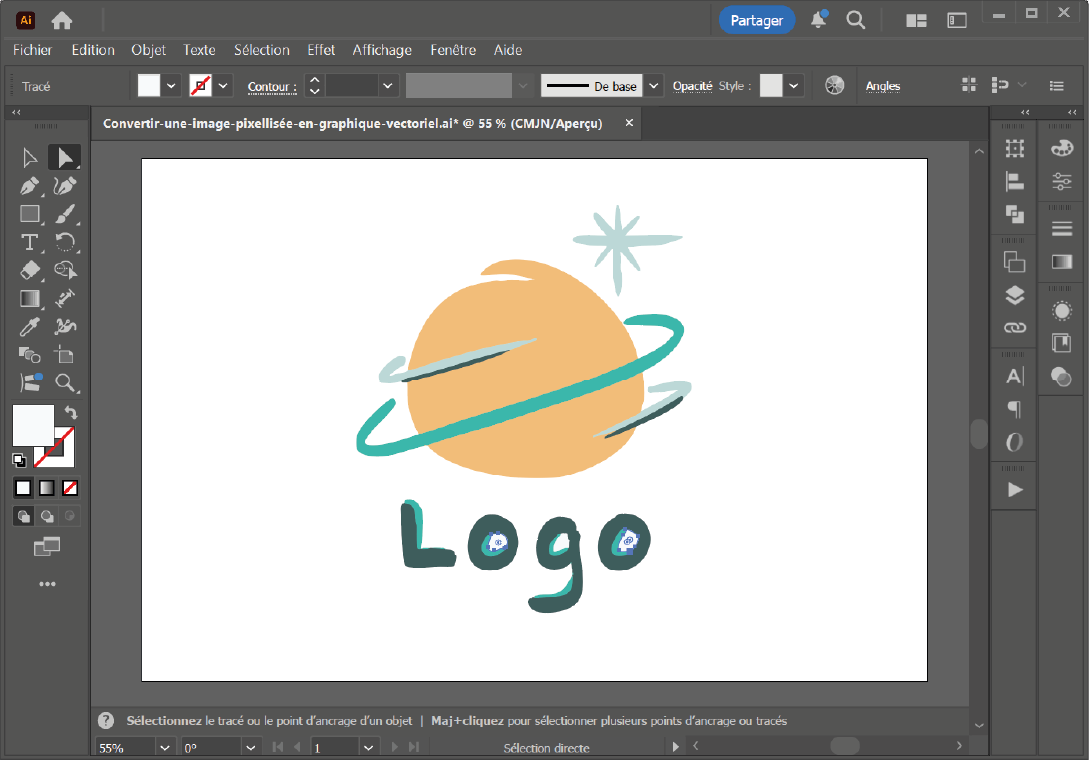Viewport: 1089px width, 760px height.
Task: Select the Rectangle shape tool
Action: [x=30, y=214]
